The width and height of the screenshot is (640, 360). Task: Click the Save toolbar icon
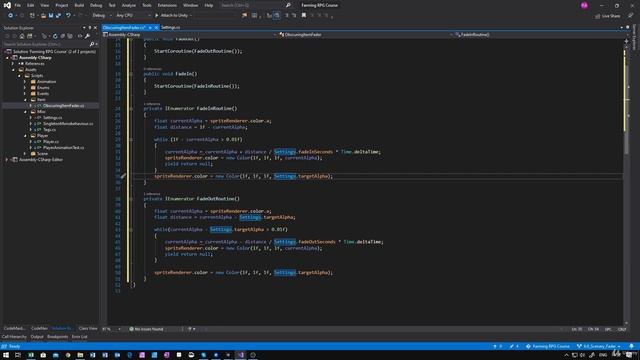point(51,16)
